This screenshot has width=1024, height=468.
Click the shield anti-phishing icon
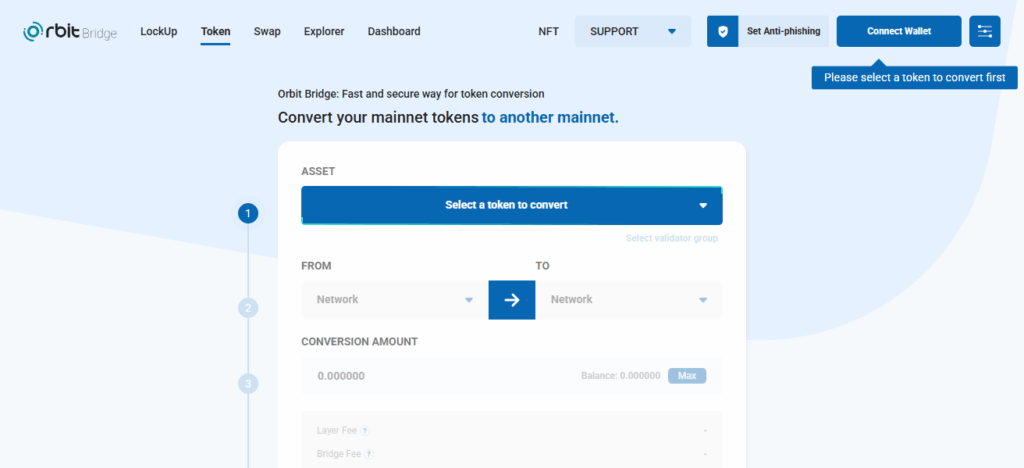[722, 31]
